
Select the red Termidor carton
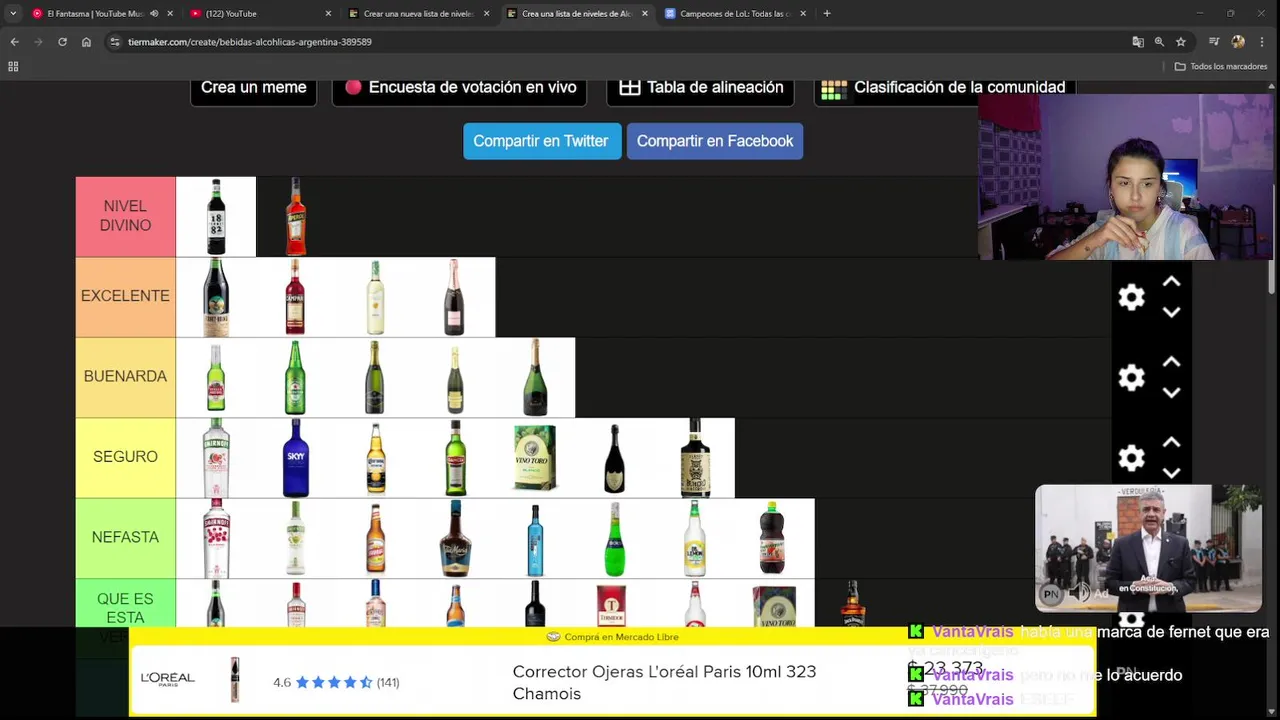coord(610,604)
